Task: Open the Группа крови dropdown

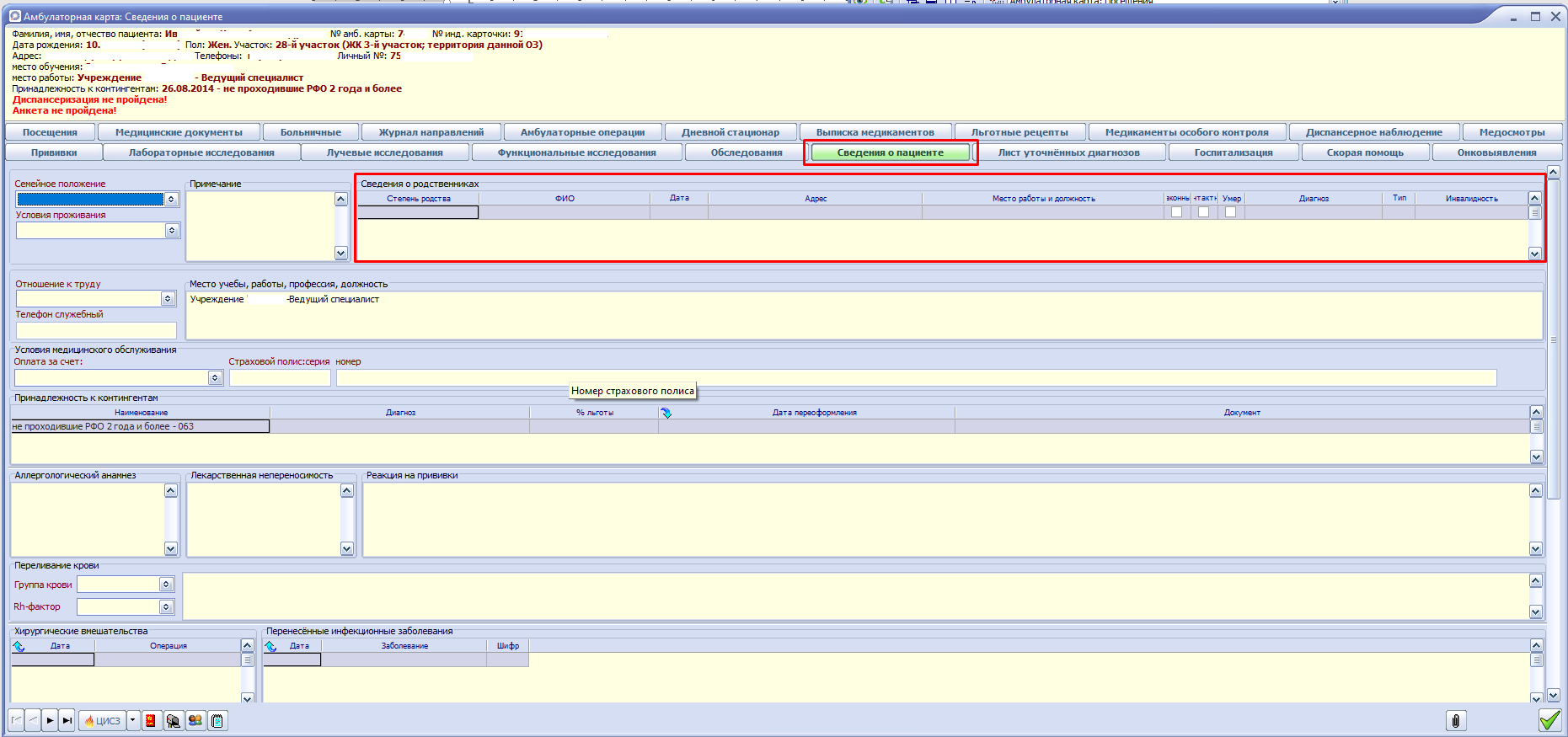Action: tap(166, 585)
